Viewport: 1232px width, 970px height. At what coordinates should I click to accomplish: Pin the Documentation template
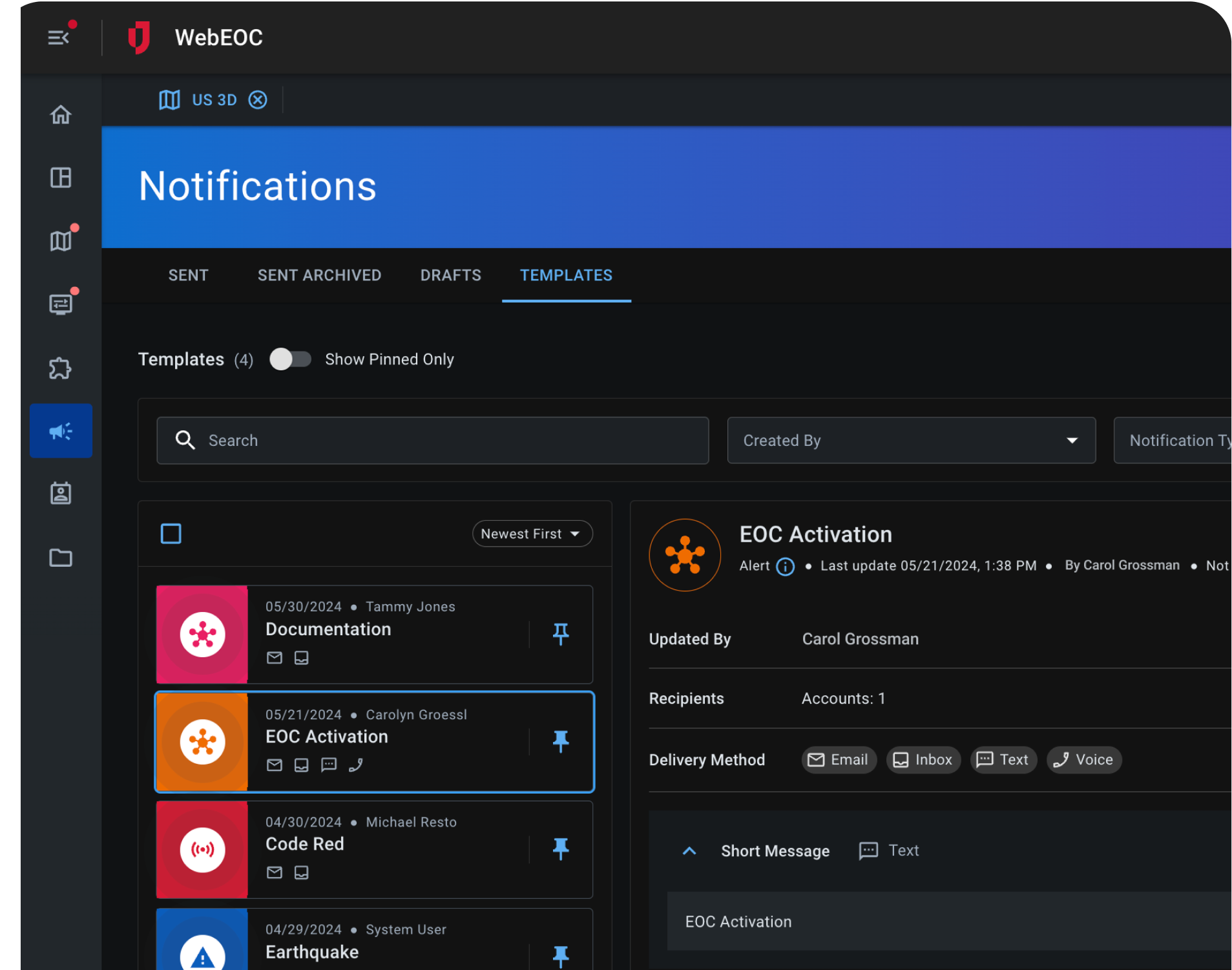pos(561,634)
